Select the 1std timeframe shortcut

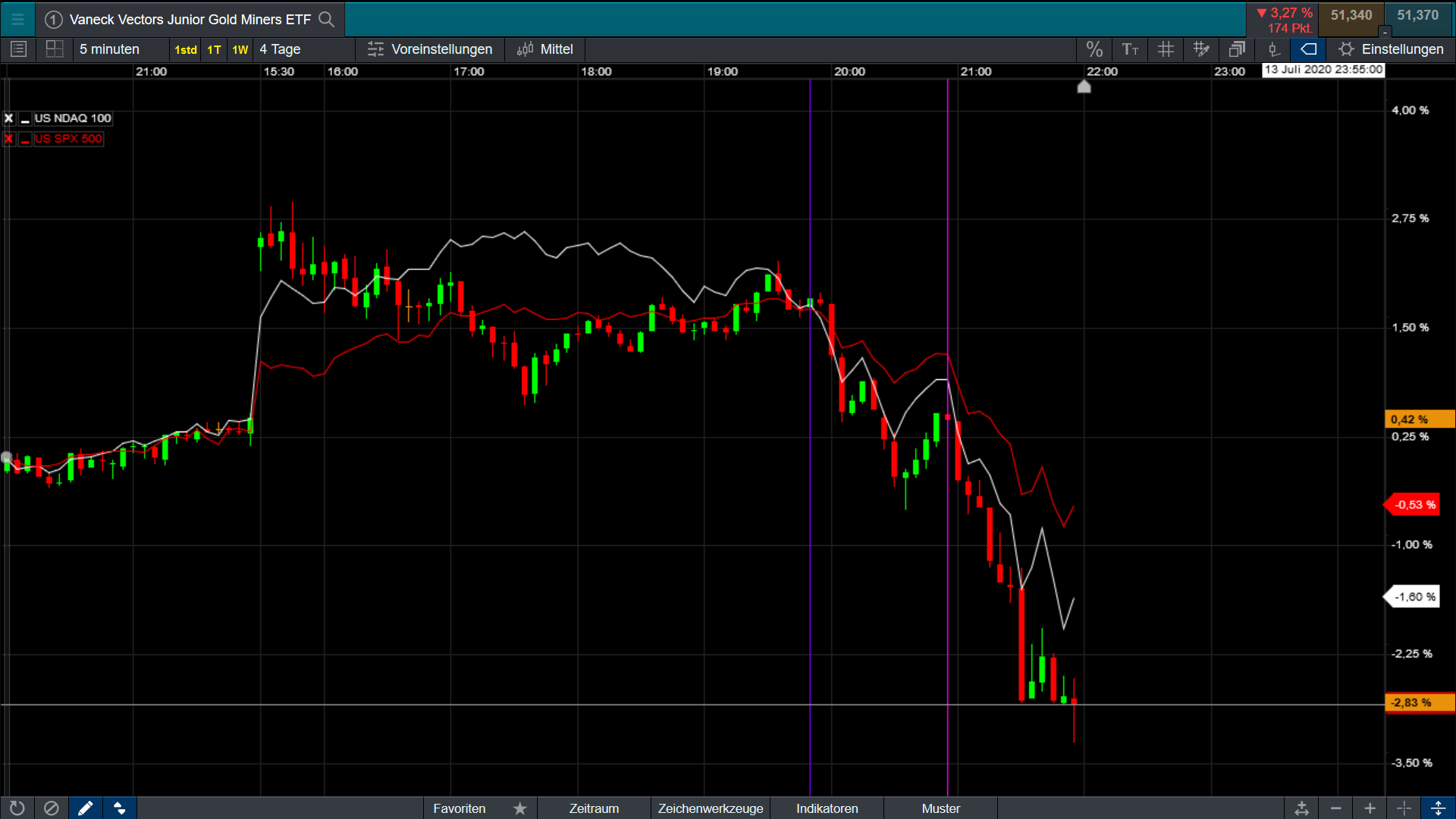coord(186,50)
